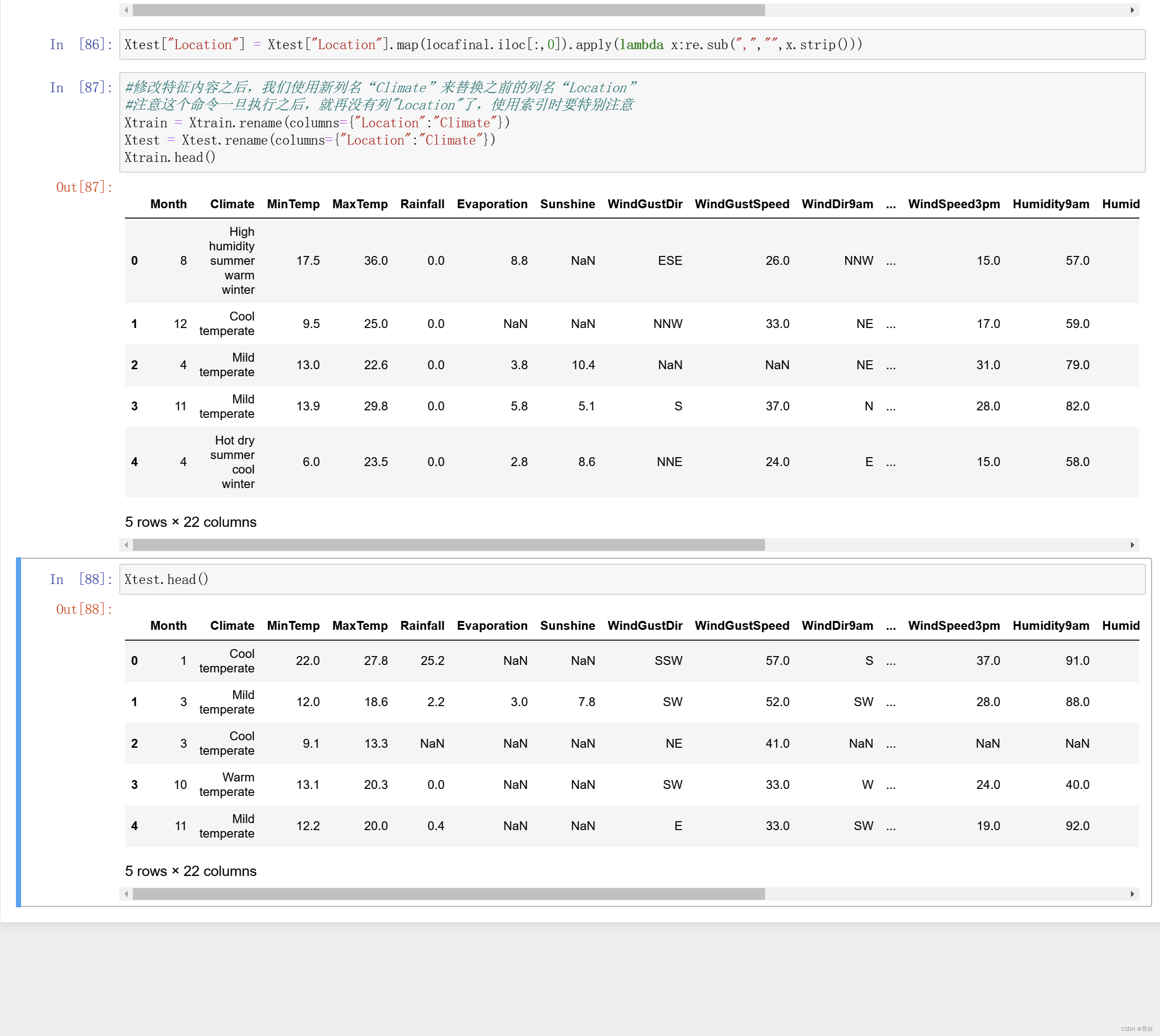Image resolution: width=1160 pixels, height=1036 pixels.
Task: Click the Out[88] output prompt
Action: [84, 609]
